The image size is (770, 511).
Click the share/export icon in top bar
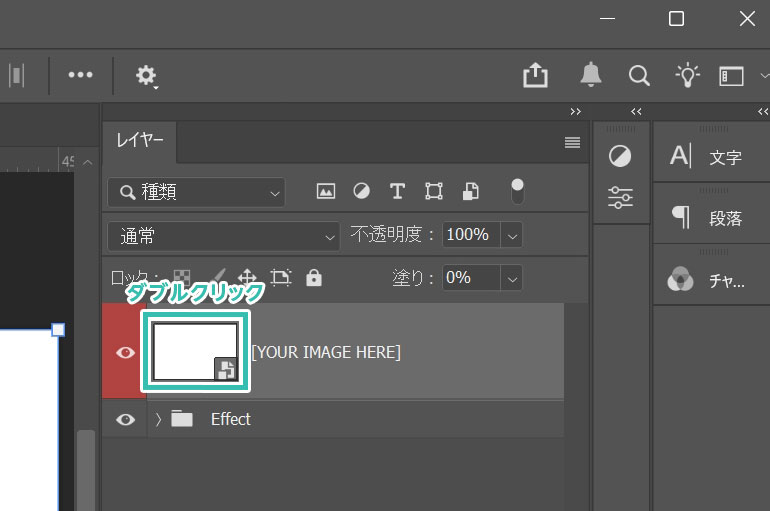coord(536,76)
